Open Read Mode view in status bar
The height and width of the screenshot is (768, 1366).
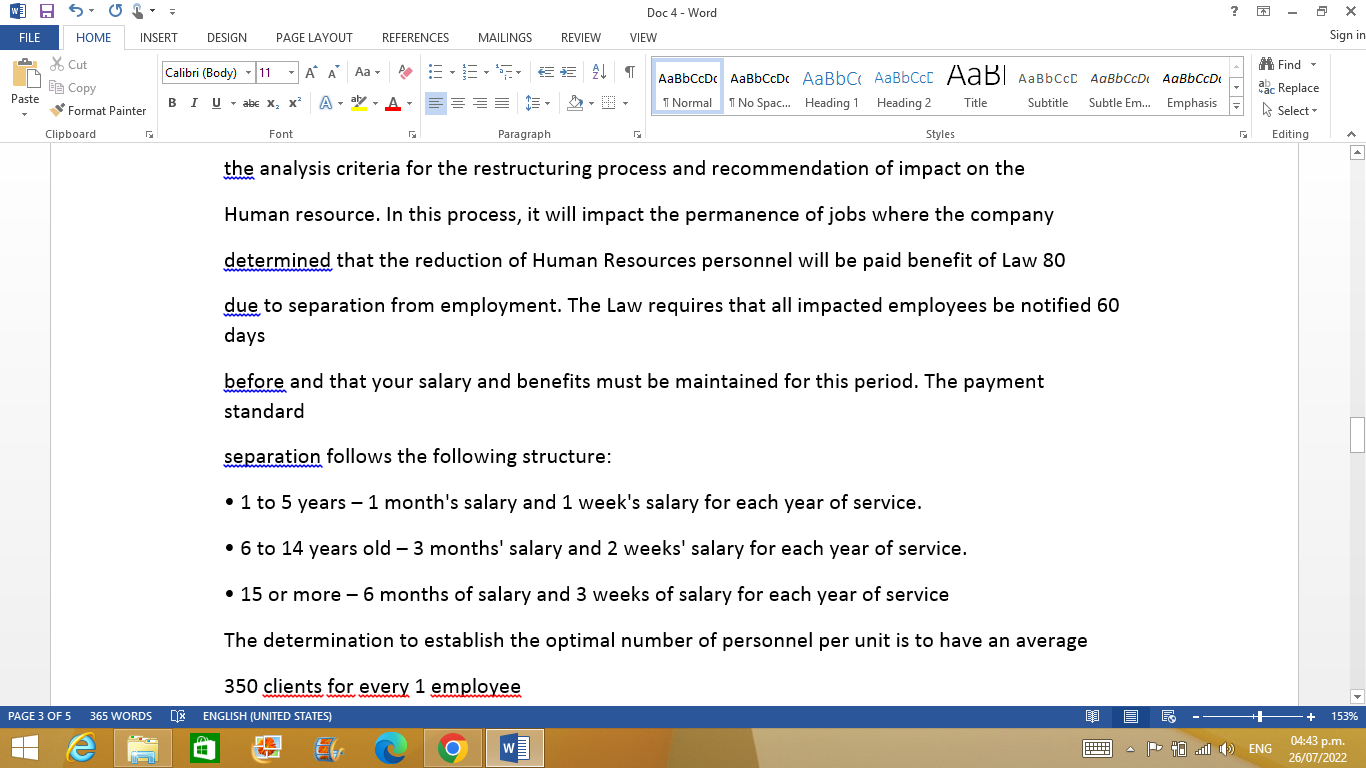click(1093, 716)
